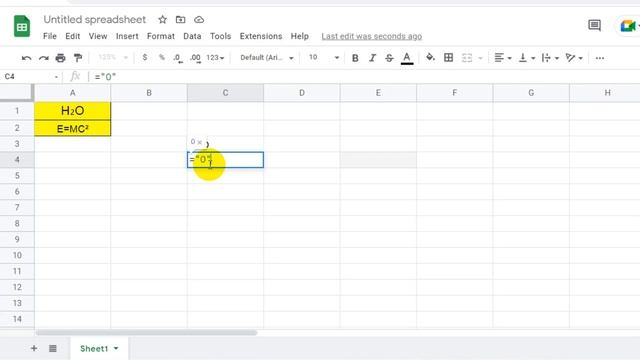Open the Help menu
This screenshot has width=640, height=360.
(x=300, y=36)
